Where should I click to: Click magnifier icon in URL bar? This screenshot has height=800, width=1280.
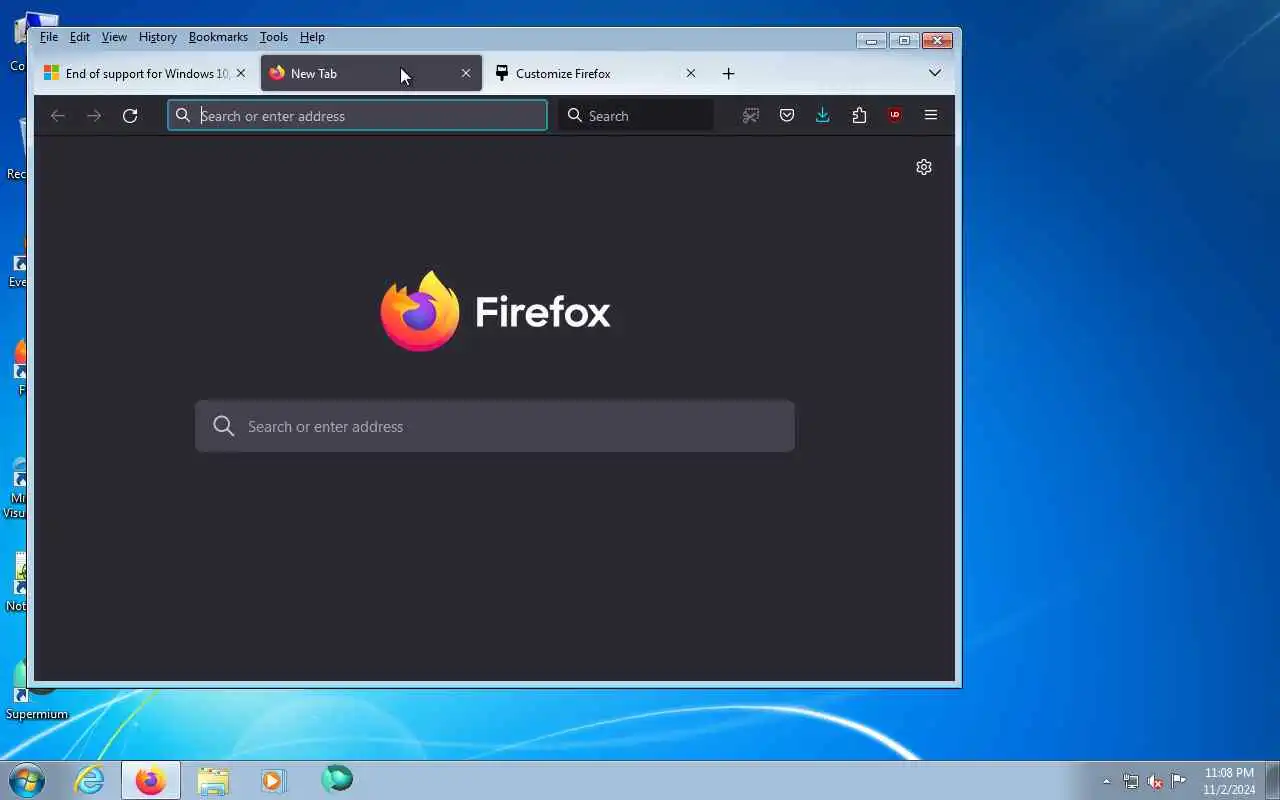[183, 116]
